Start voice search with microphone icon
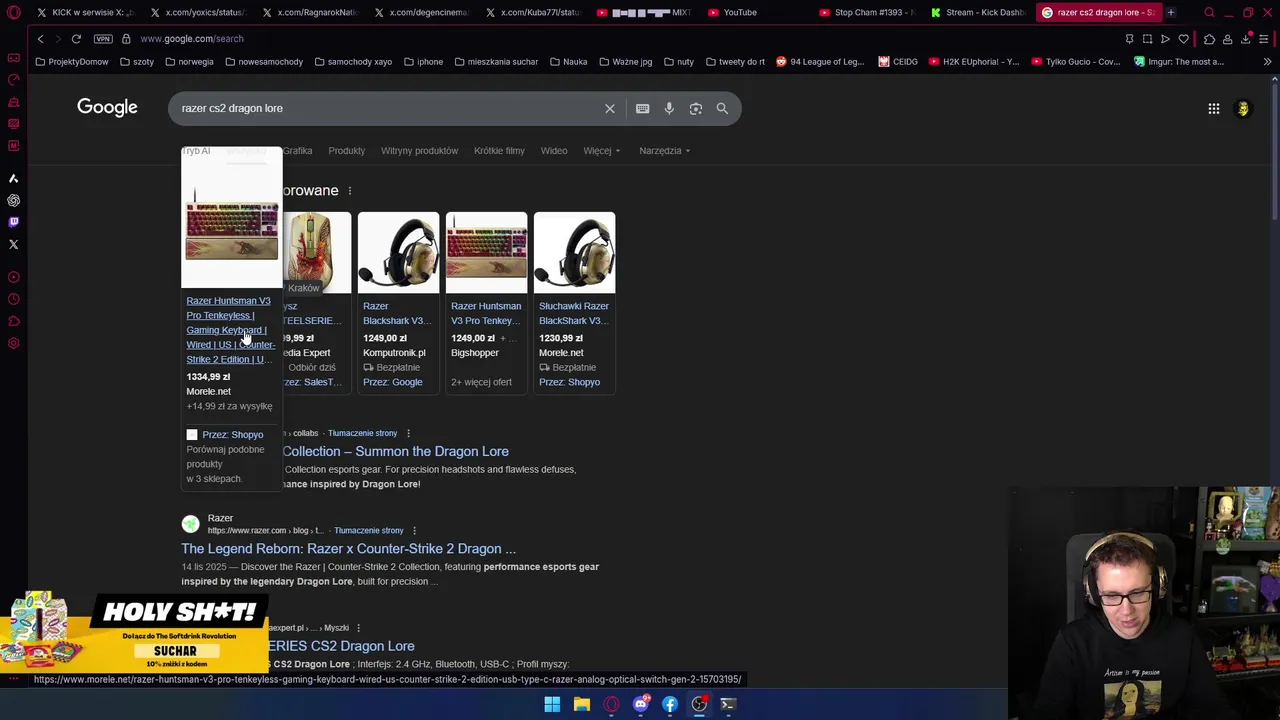Viewport: 1280px width, 720px height. click(x=669, y=108)
